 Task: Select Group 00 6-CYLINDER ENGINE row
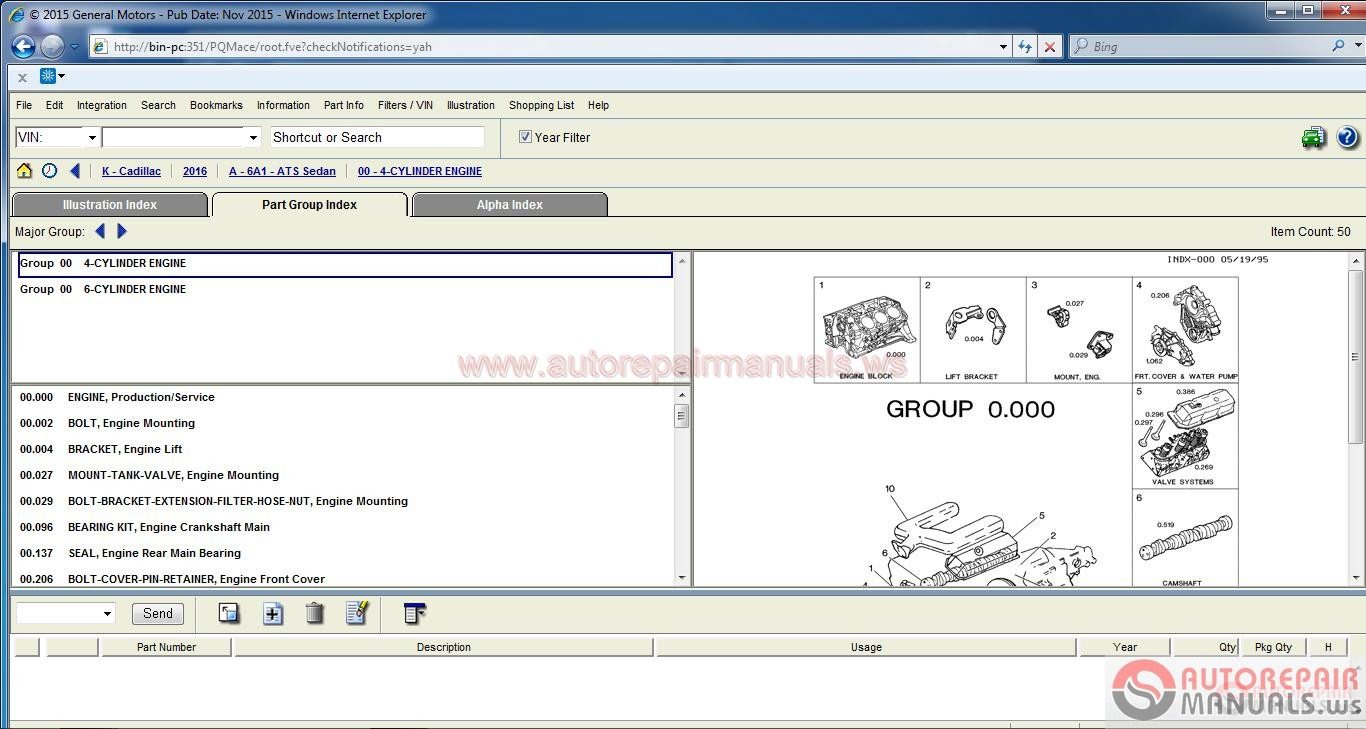(x=345, y=289)
